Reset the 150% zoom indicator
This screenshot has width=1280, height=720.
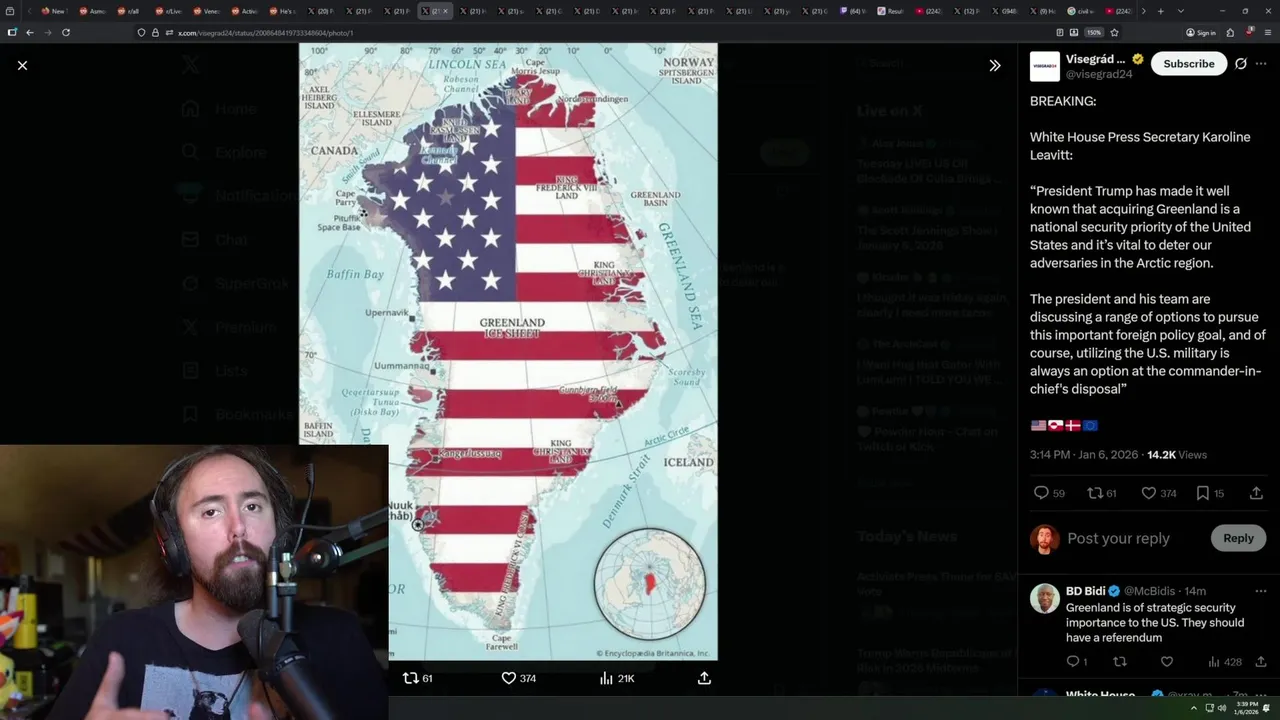(1095, 32)
